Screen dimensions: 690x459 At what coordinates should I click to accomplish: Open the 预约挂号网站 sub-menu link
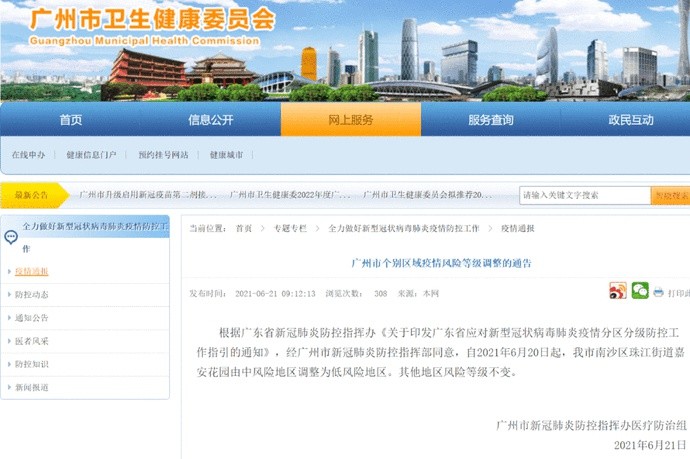tap(163, 155)
